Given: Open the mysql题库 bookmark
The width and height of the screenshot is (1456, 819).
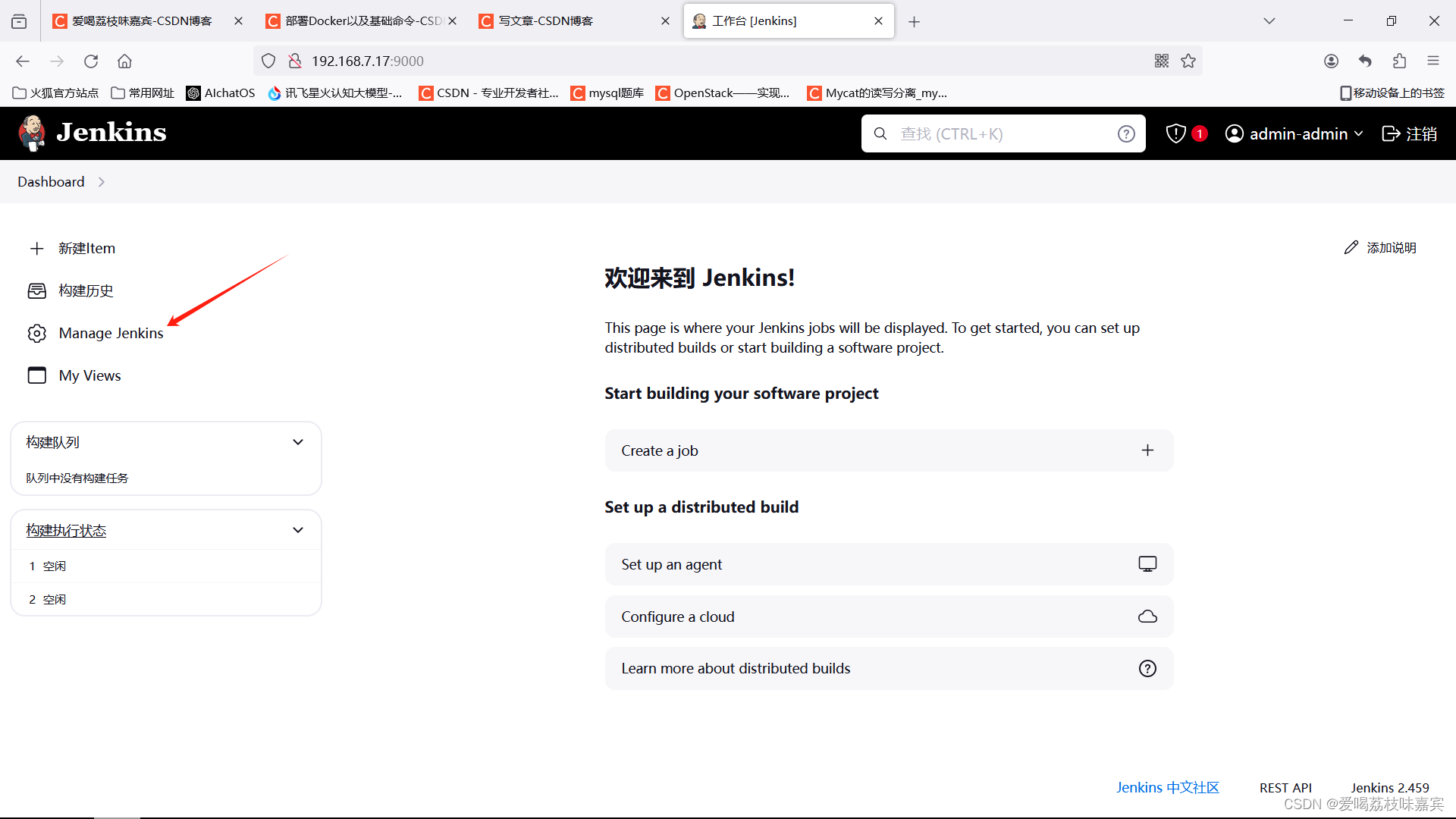Looking at the screenshot, I should pyautogui.click(x=607, y=93).
